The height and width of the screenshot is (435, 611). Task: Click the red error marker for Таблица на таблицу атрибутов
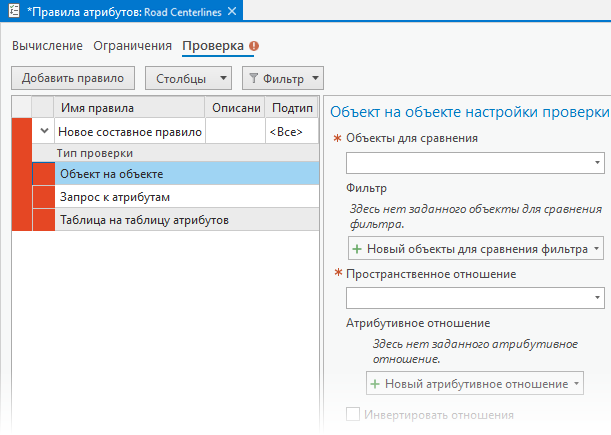(x=44, y=220)
